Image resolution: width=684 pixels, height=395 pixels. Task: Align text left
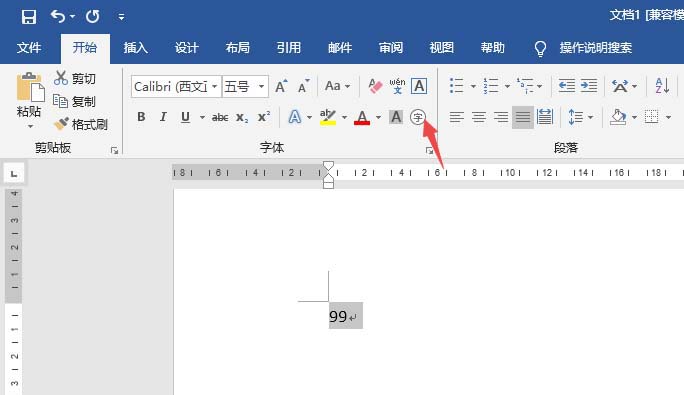457,117
